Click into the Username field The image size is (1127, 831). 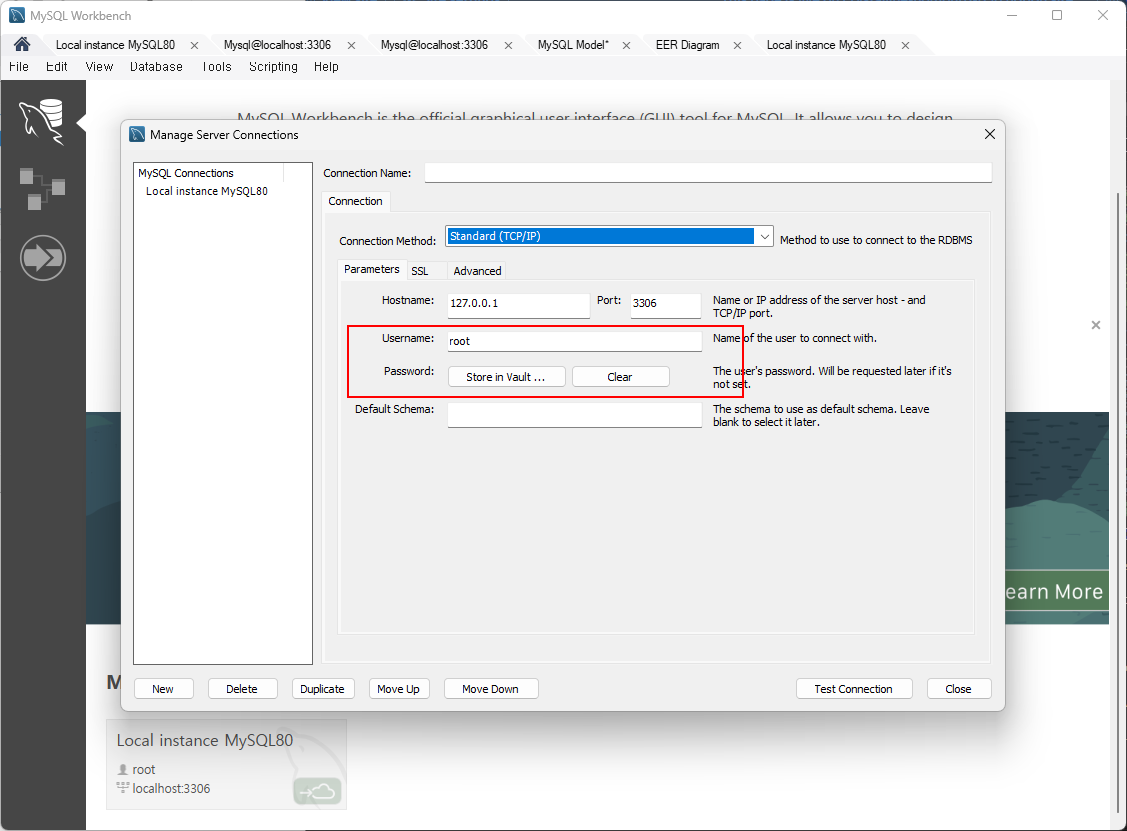coord(574,341)
